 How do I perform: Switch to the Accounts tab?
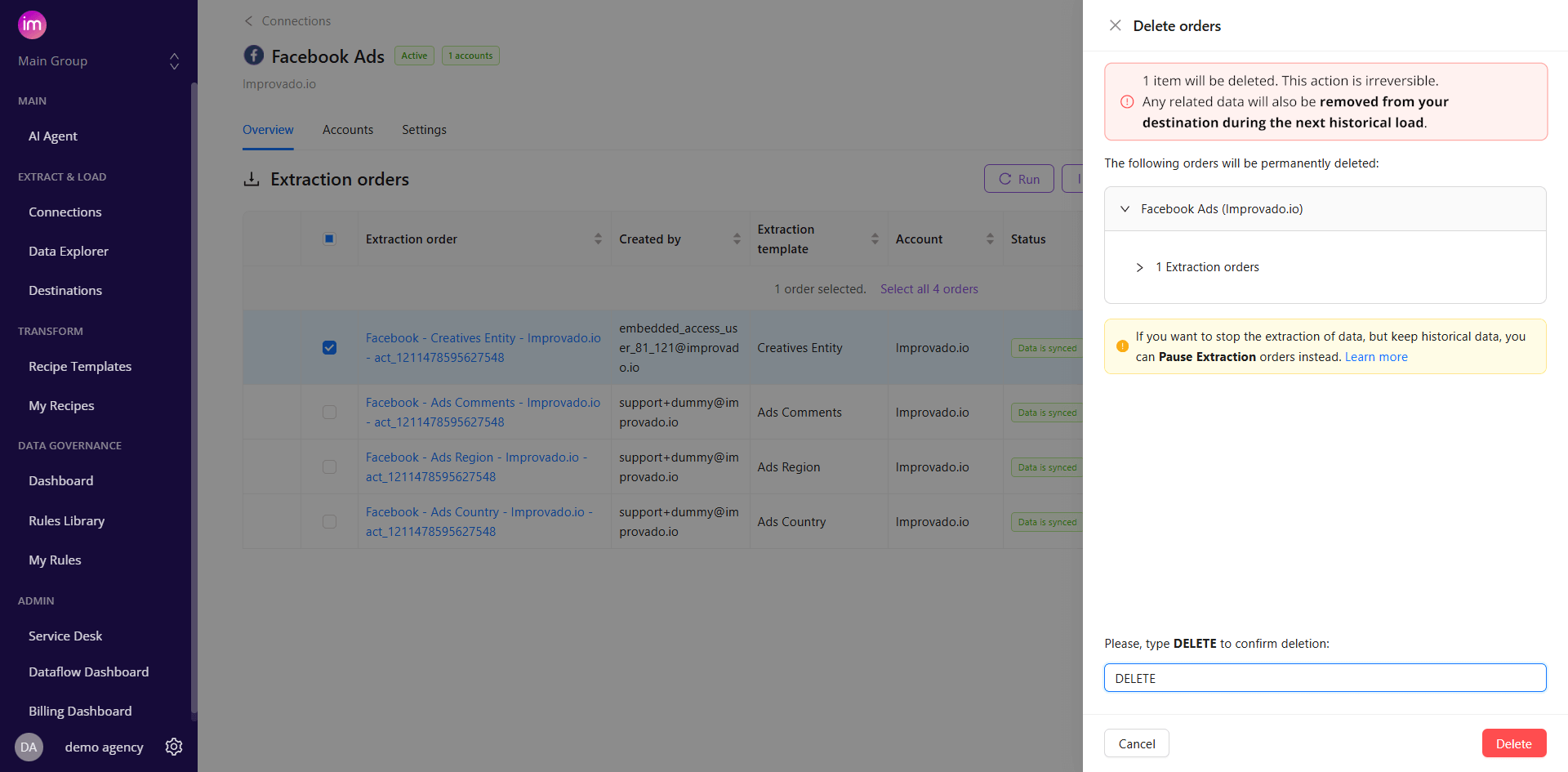[x=348, y=130]
